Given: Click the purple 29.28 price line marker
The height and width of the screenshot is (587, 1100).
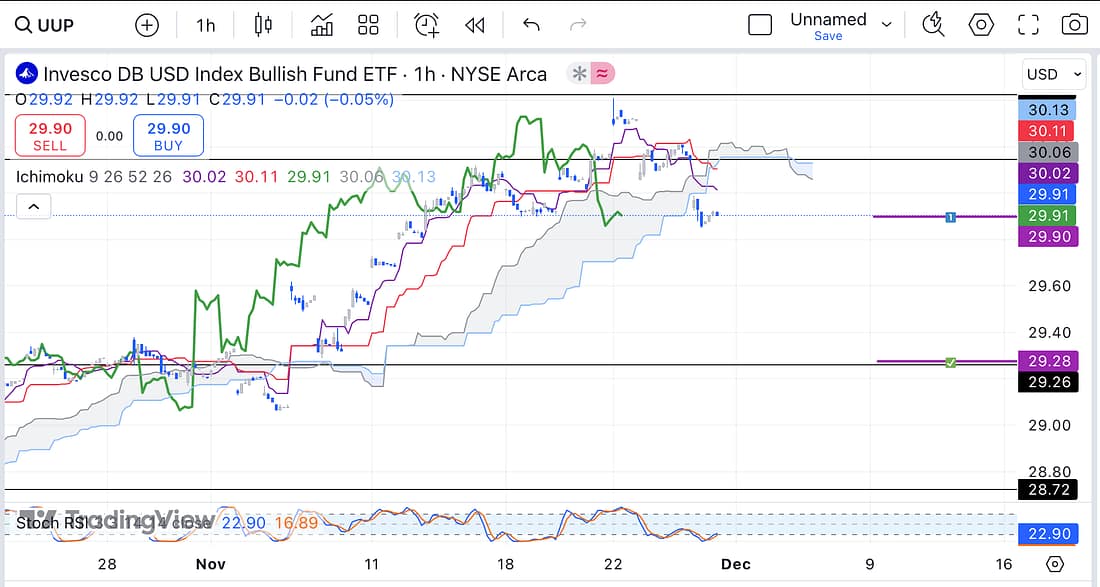Looking at the screenshot, I should click(x=950, y=361).
